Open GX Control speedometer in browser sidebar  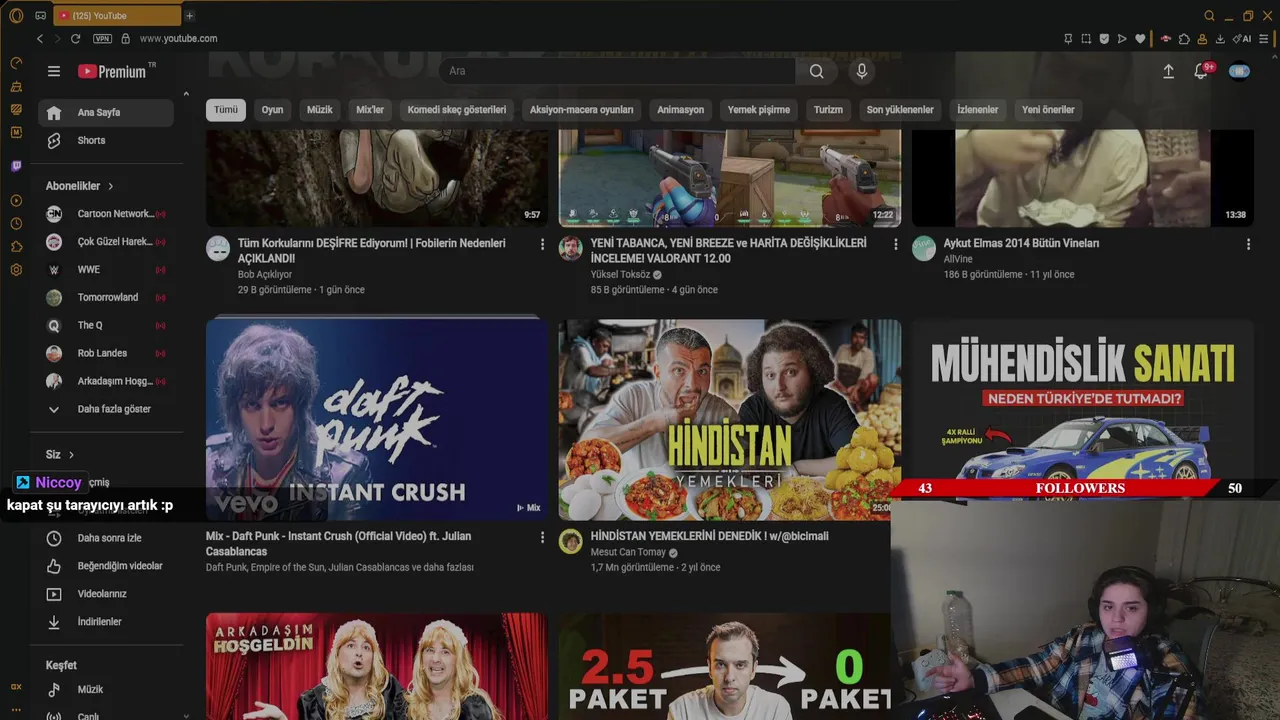tap(16, 62)
